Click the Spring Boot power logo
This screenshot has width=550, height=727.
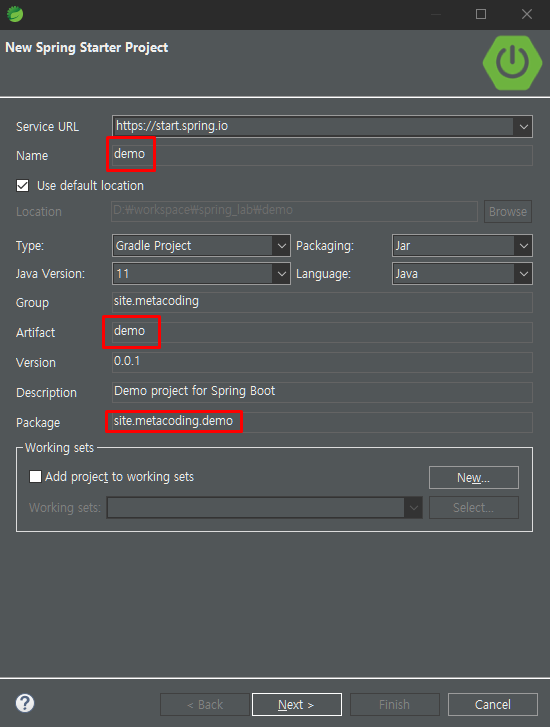512,63
